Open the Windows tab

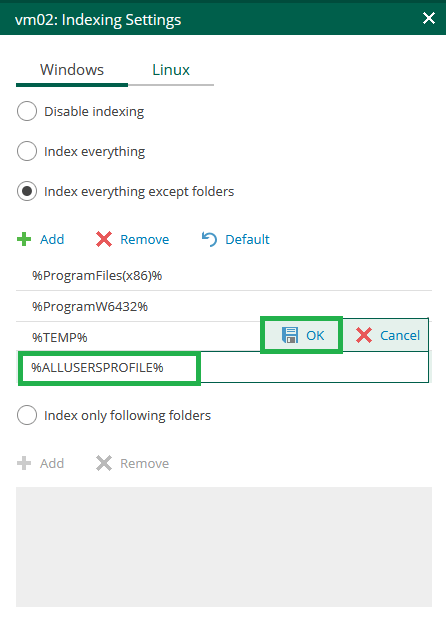72,70
